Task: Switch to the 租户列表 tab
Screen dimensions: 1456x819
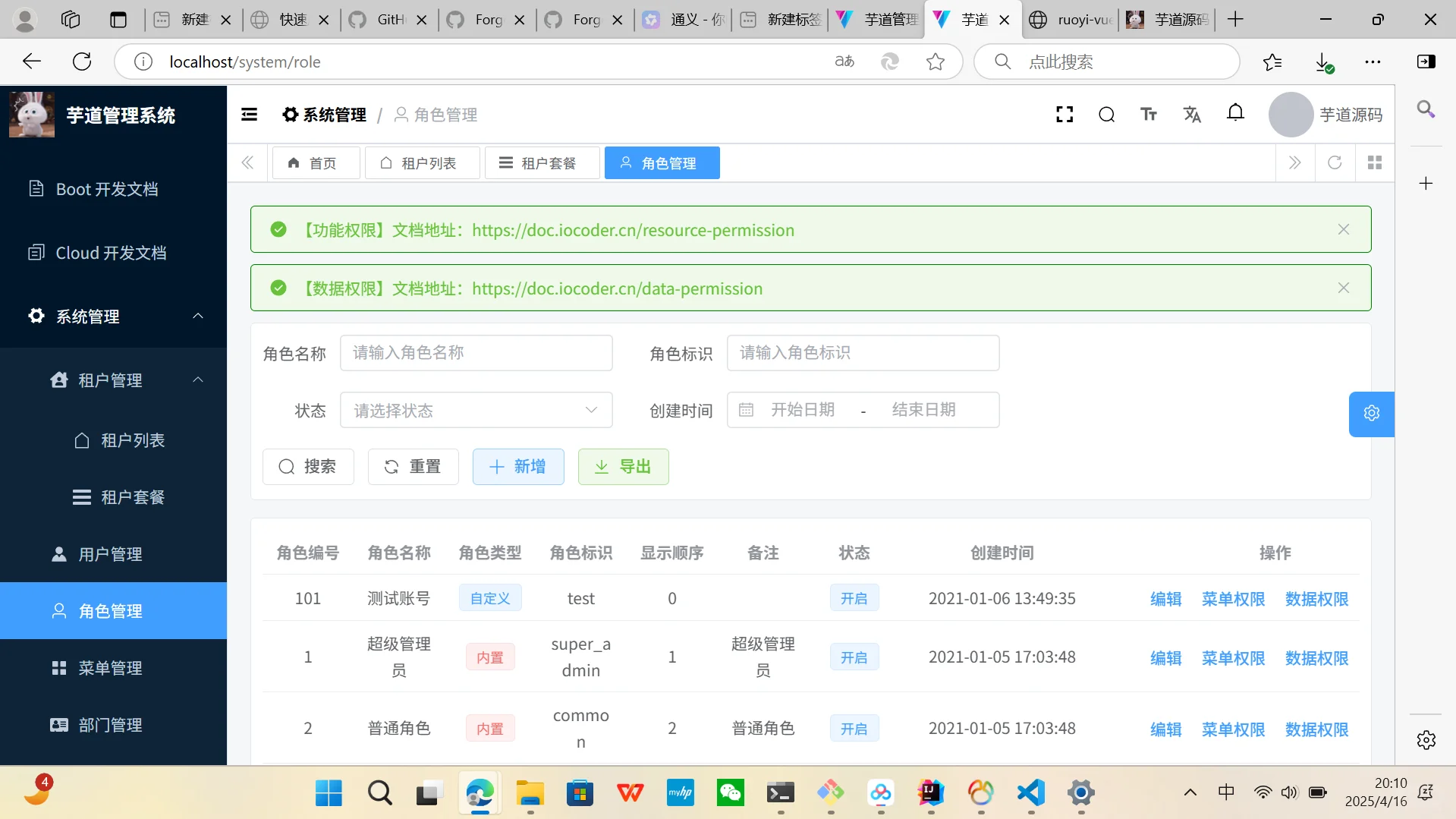Action: 422,162
